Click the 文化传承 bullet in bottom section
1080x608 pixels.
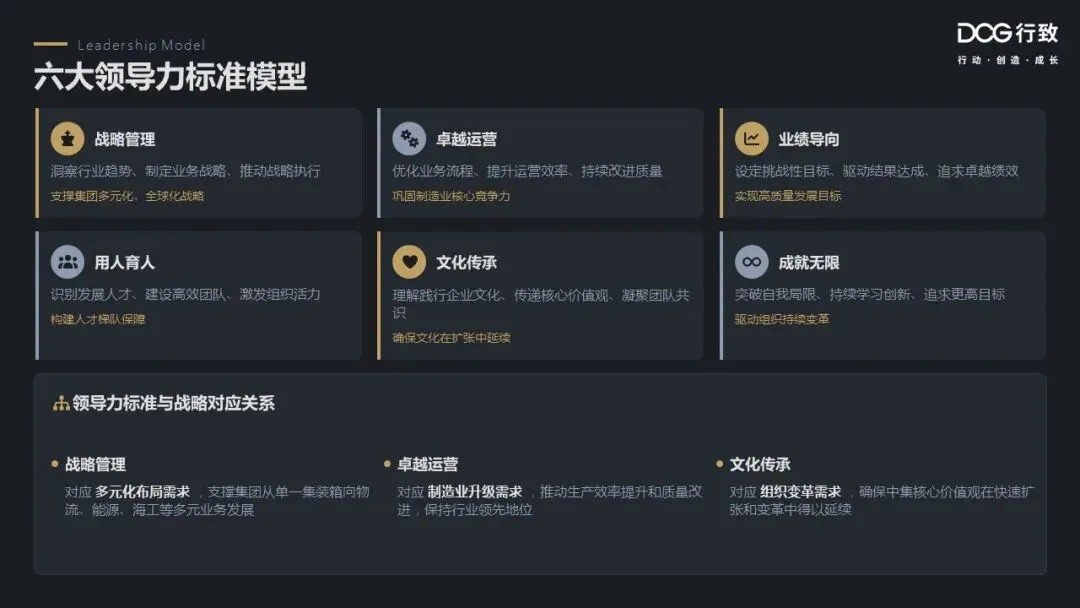click(760, 465)
